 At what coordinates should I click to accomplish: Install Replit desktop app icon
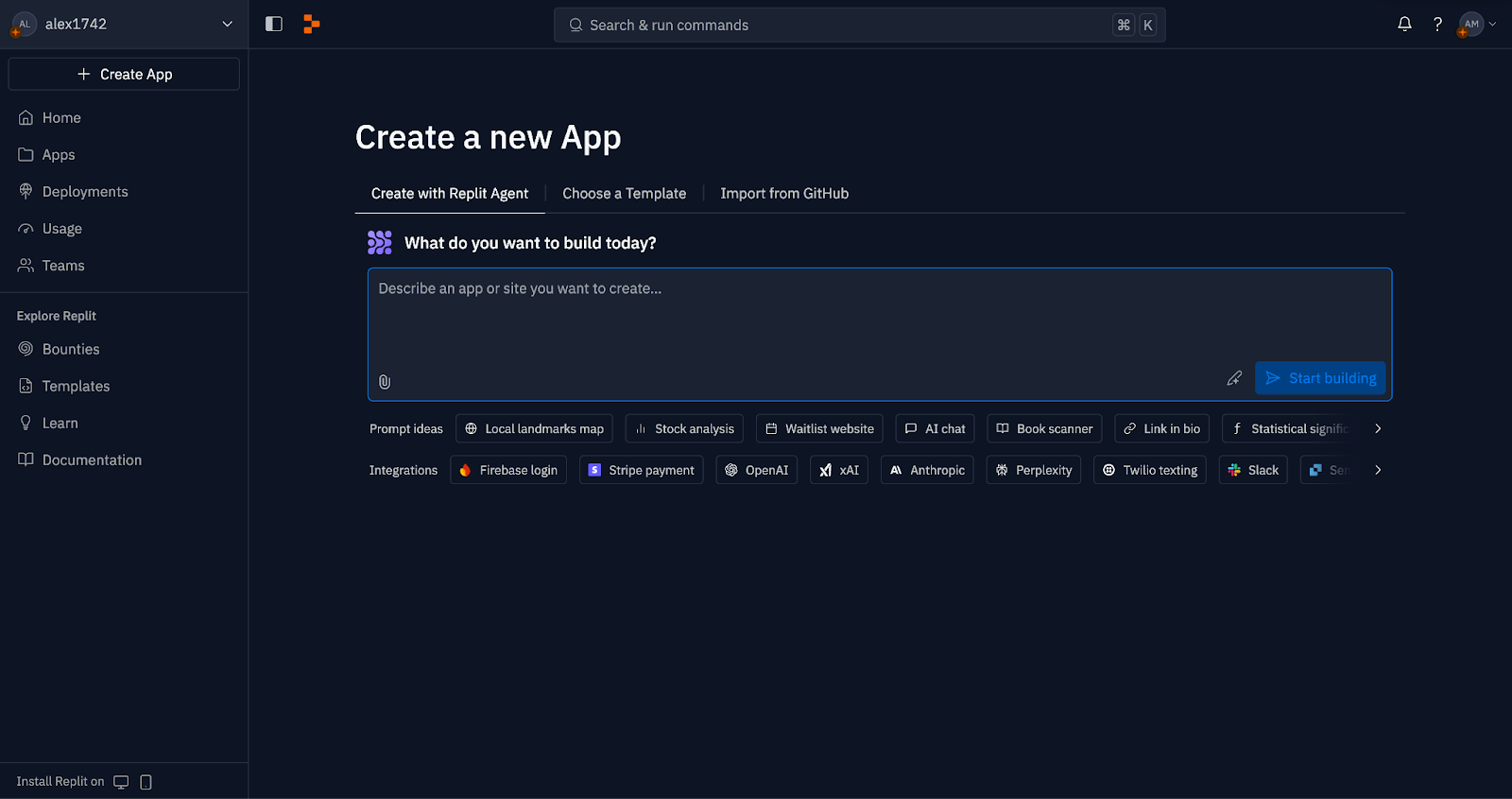point(121,782)
